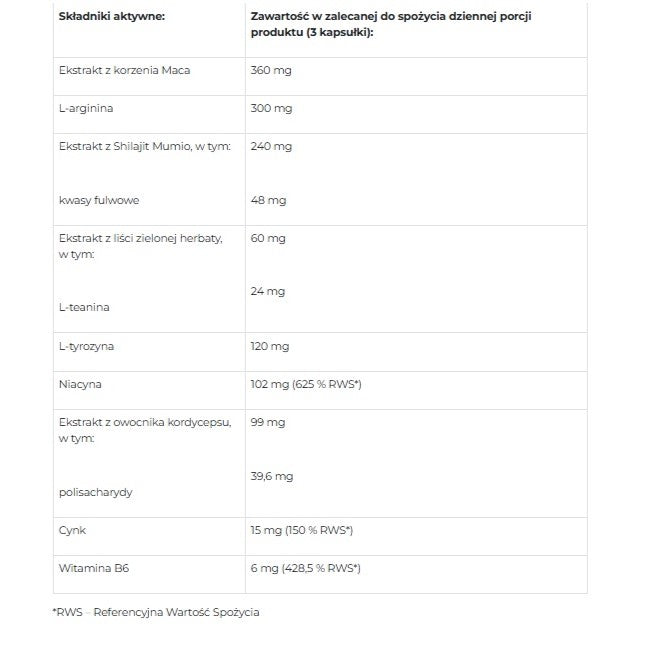Click the 'Cynk' ingredient label
Screen dimensions: 650x650
pyautogui.click(x=72, y=530)
